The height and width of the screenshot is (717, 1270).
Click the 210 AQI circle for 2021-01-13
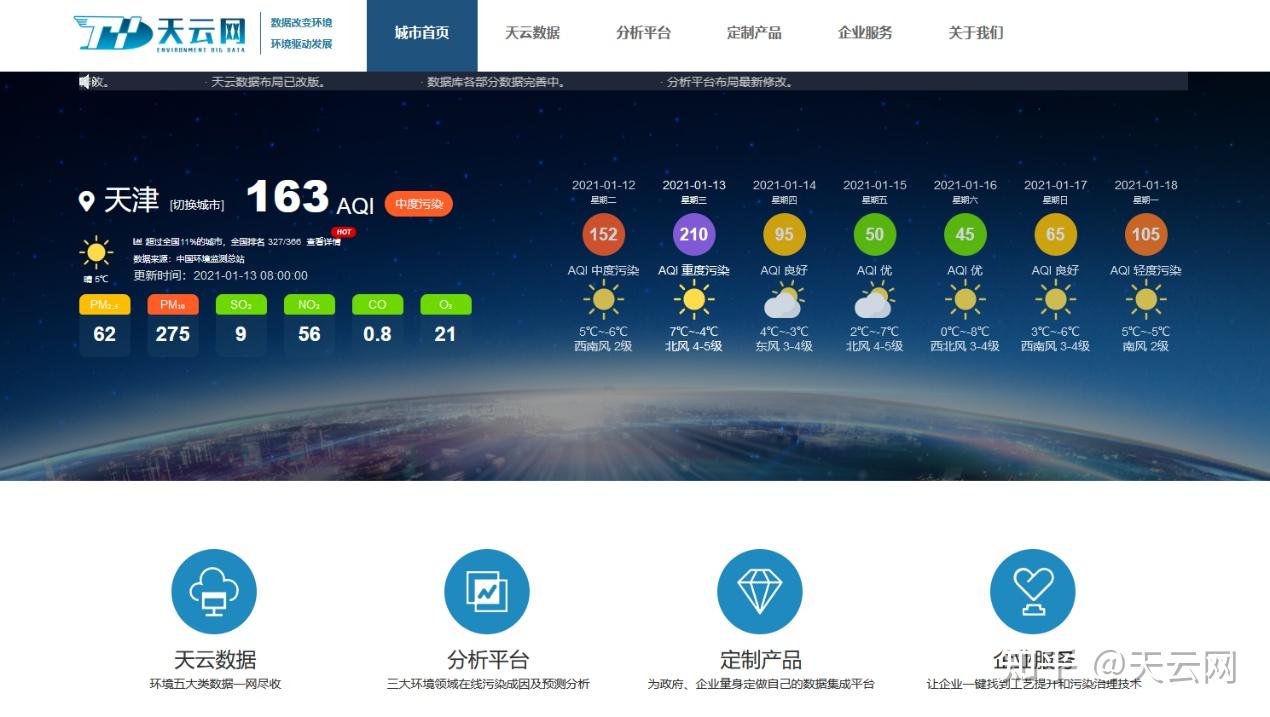(x=694, y=235)
